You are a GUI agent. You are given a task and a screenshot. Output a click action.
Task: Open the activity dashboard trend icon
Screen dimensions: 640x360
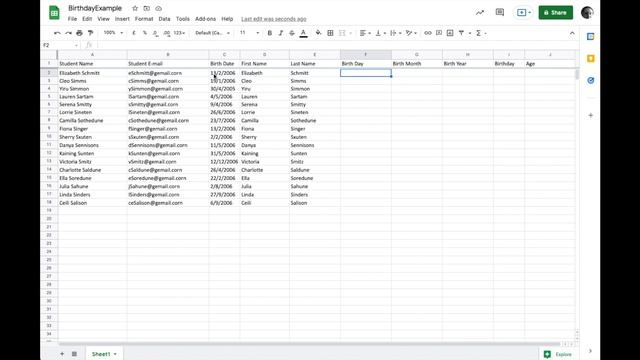click(x=480, y=13)
